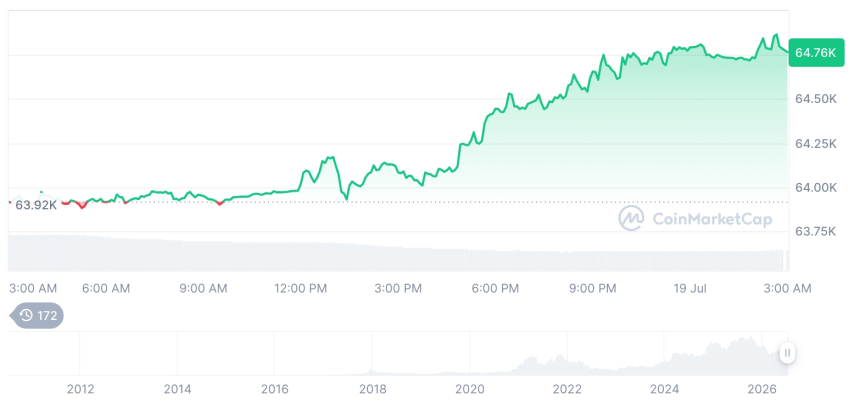Screen dimensions: 860x401
Task: Select 2026 in the range navigator
Action: 762,389
